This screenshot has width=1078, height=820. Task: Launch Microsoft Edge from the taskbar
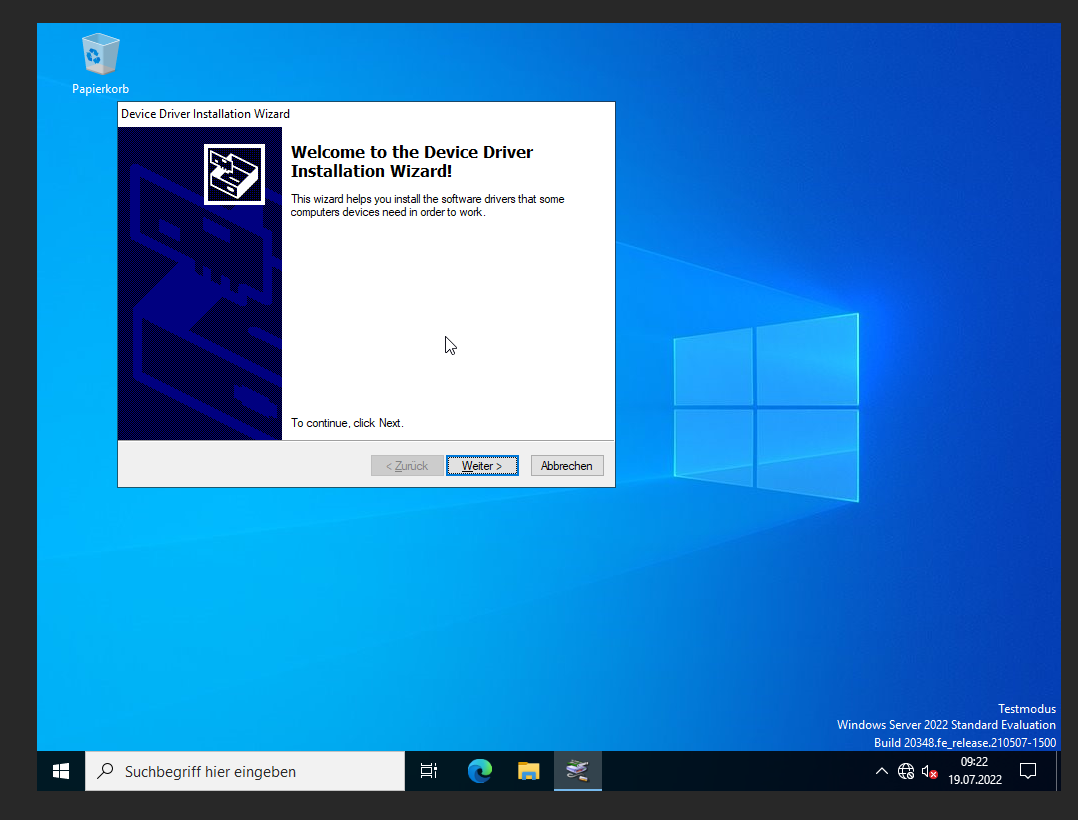480,771
